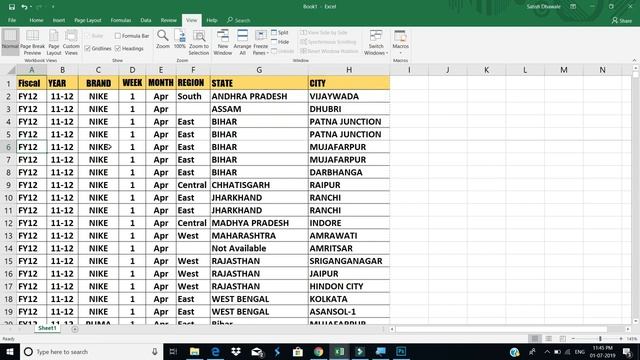This screenshot has height=360, width=640.
Task: Click the MADHYA PRADESH cell
Action: click(x=259, y=223)
